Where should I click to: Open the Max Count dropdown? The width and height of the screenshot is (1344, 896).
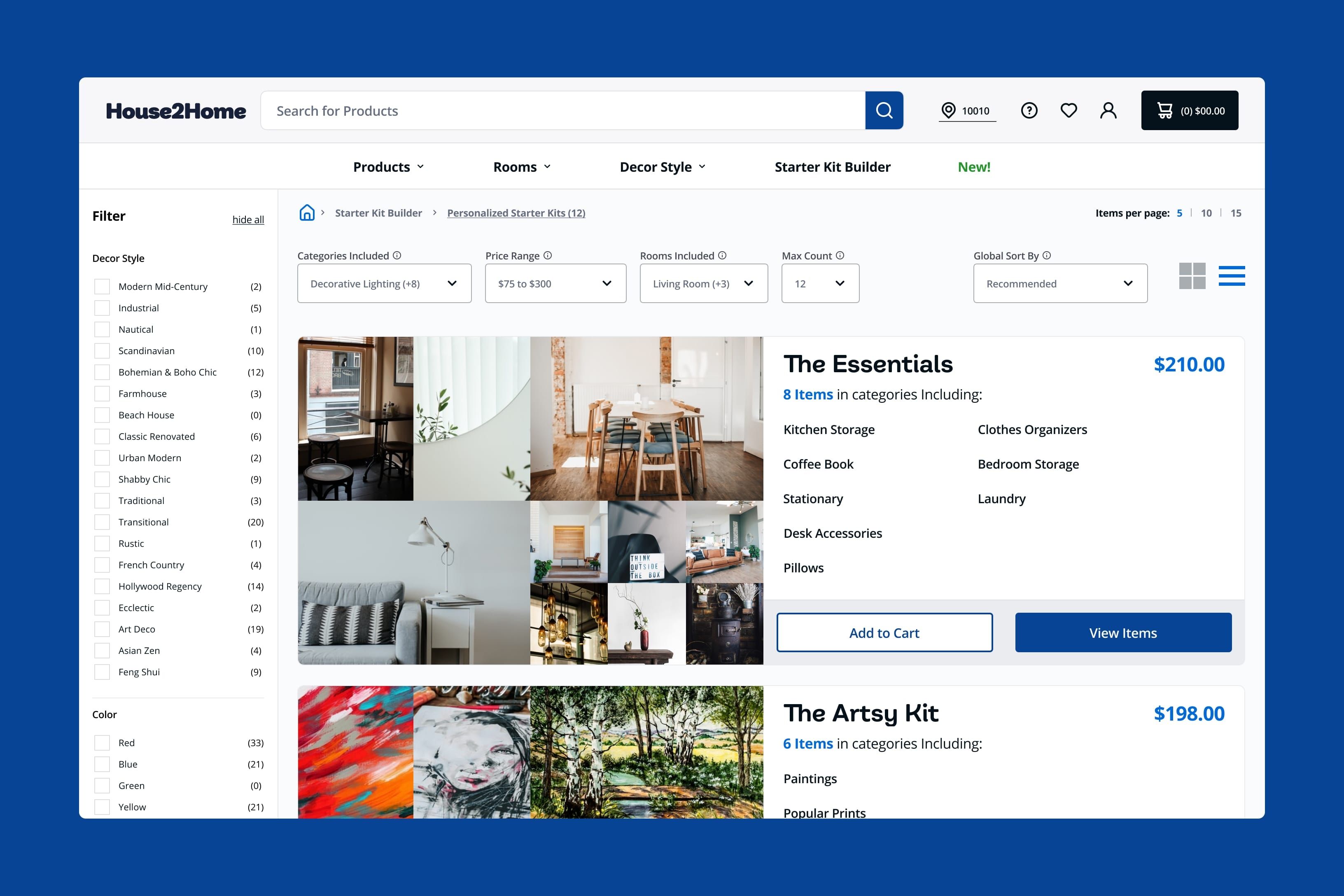tap(820, 283)
